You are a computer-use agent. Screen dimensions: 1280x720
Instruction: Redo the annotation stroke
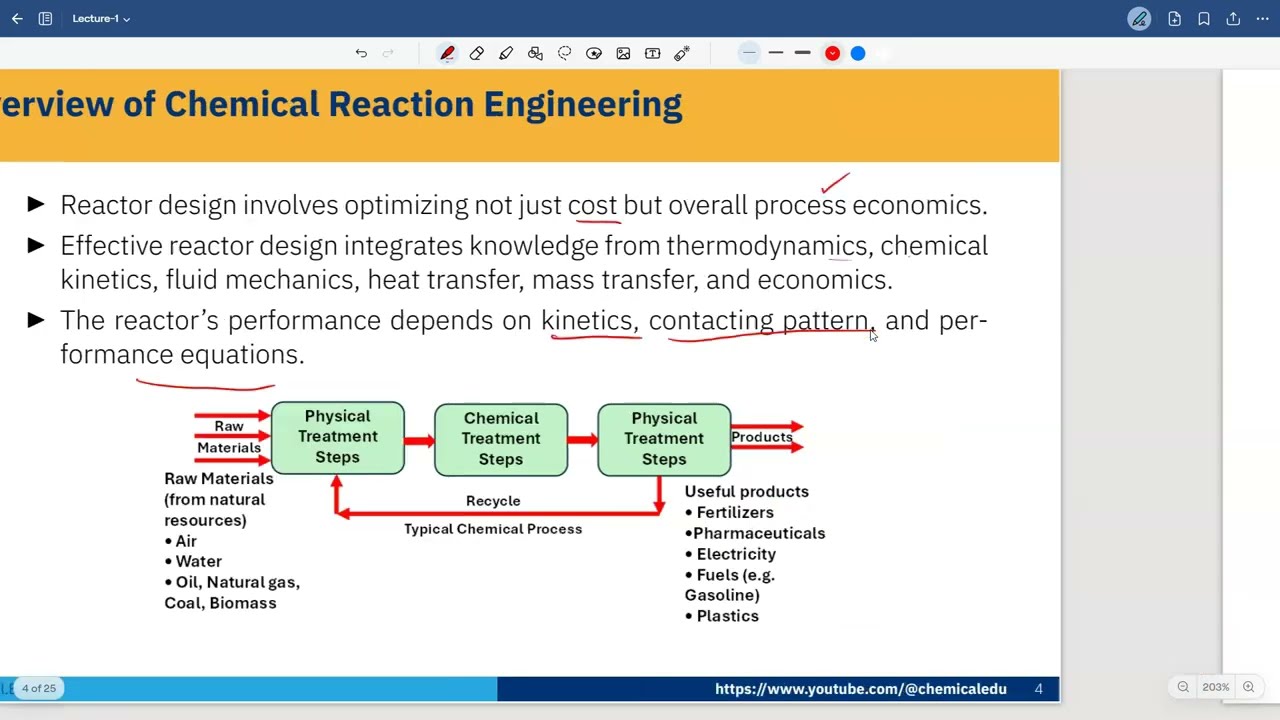pyautogui.click(x=388, y=53)
